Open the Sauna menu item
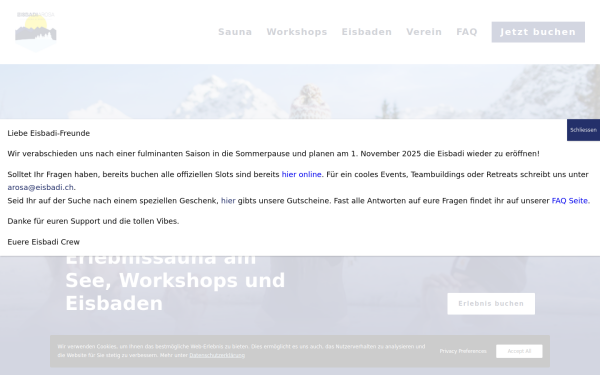 click(235, 32)
